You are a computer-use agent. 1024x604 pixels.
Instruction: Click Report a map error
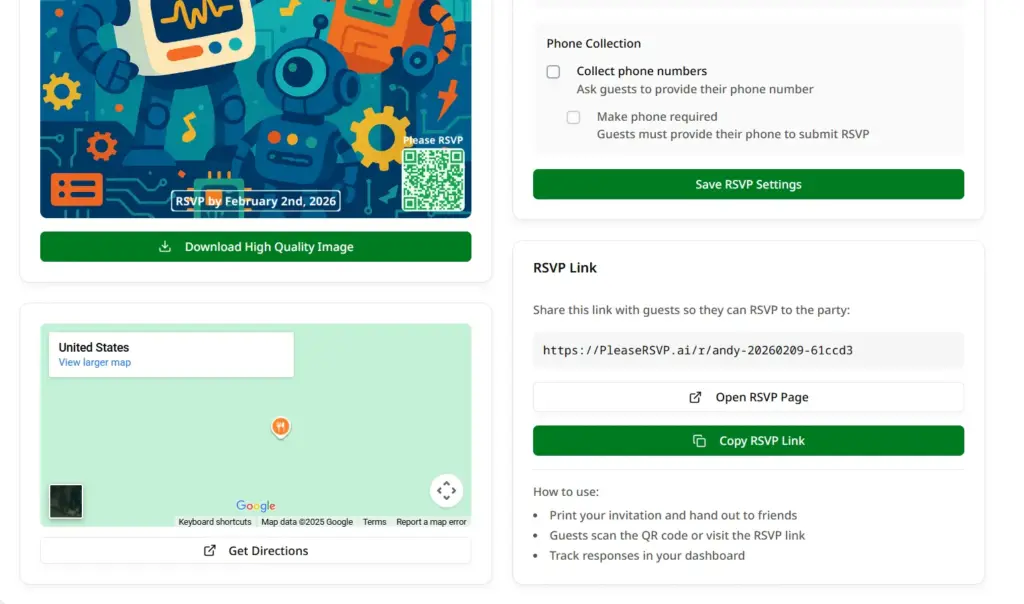pos(431,521)
